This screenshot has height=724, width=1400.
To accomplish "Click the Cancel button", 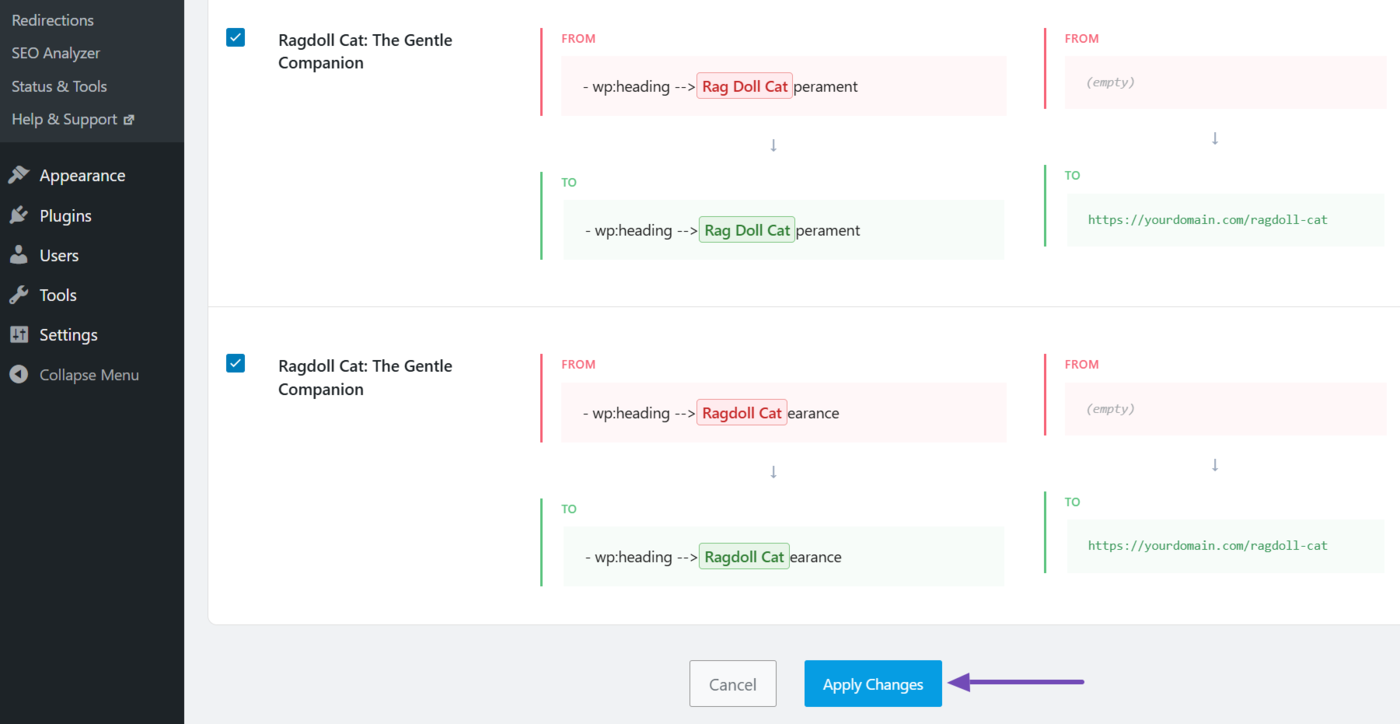I will pyautogui.click(x=733, y=684).
